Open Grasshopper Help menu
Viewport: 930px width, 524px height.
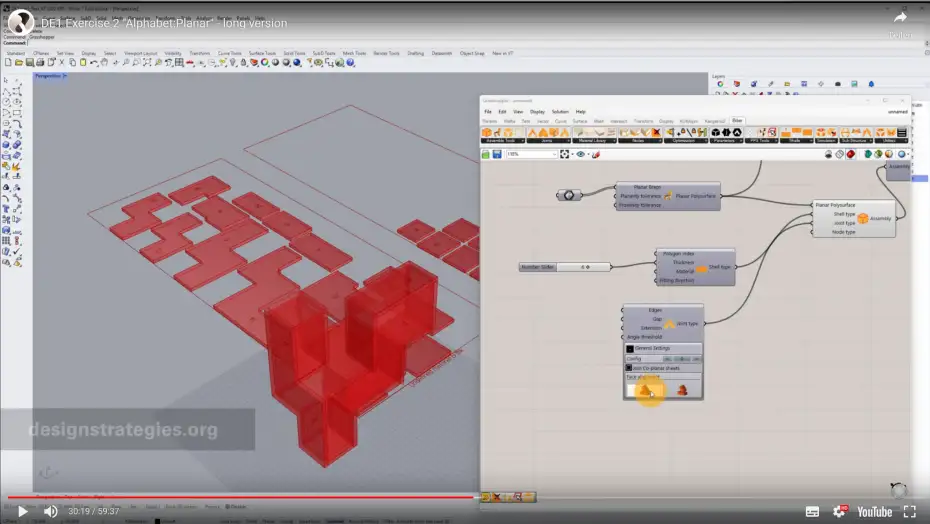point(581,112)
